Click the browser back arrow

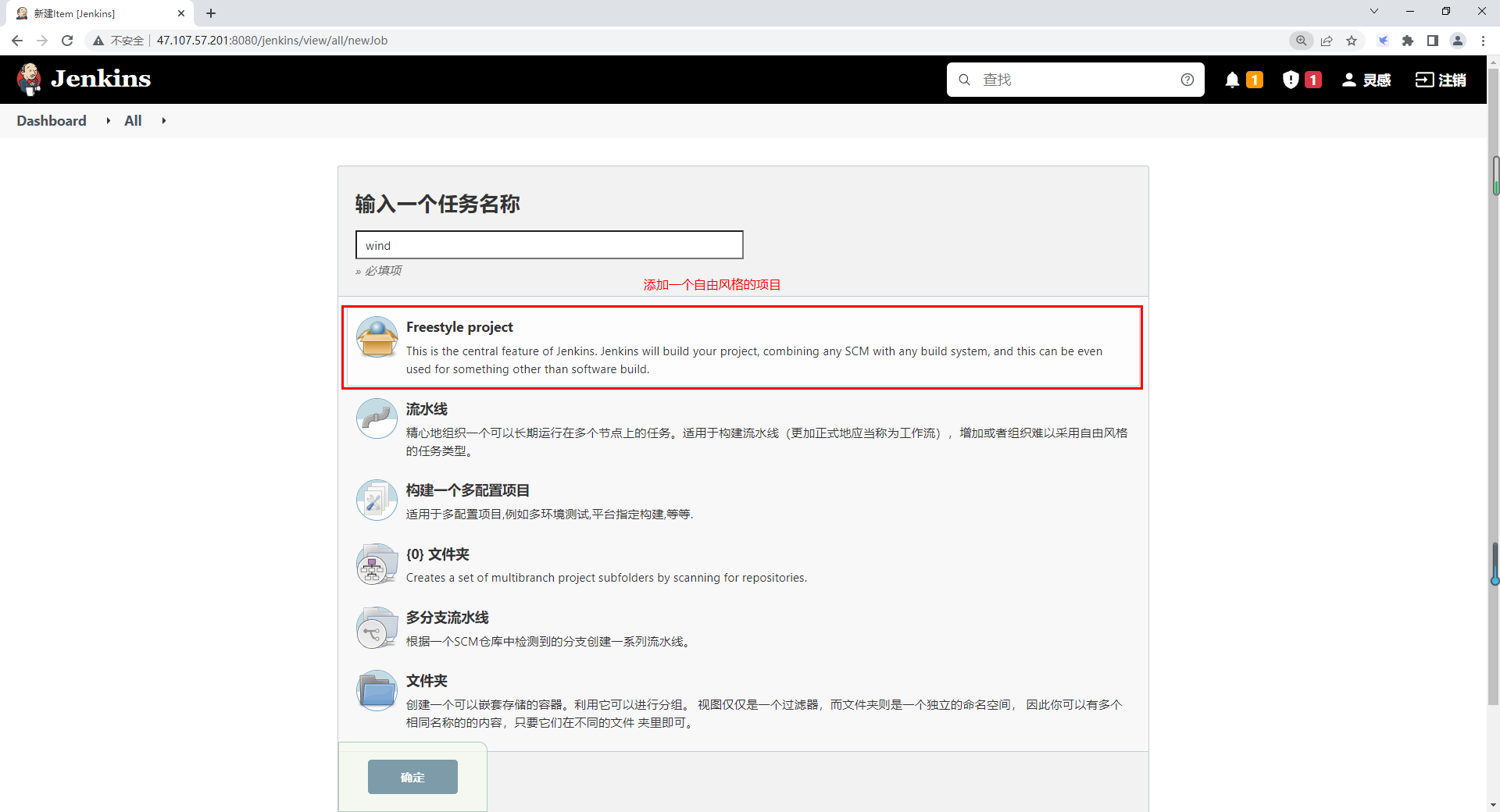17,41
